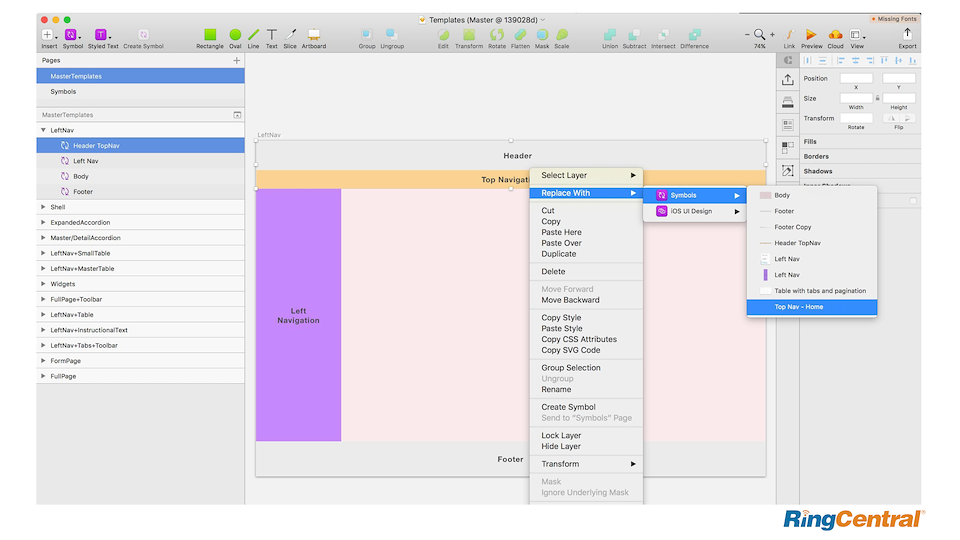
Task: Click the Width input field
Action: click(856, 98)
